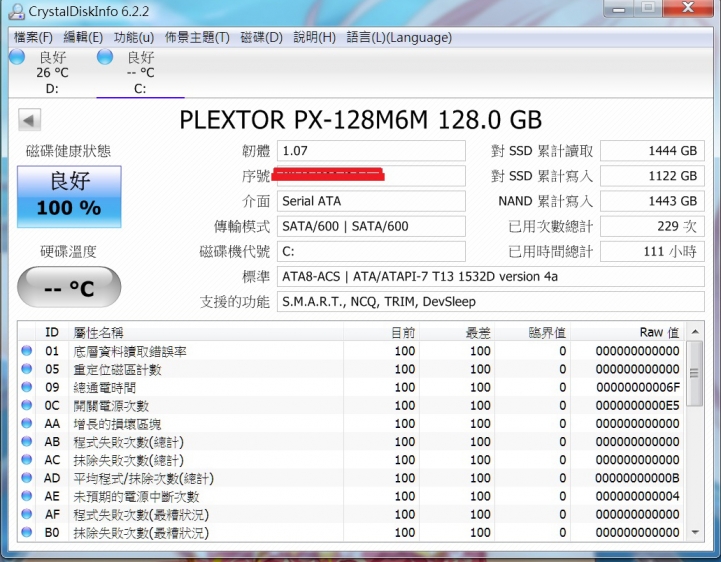Click the power on hours 111 小時
This screenshot has width=721, height=562.
pos(652,252)
